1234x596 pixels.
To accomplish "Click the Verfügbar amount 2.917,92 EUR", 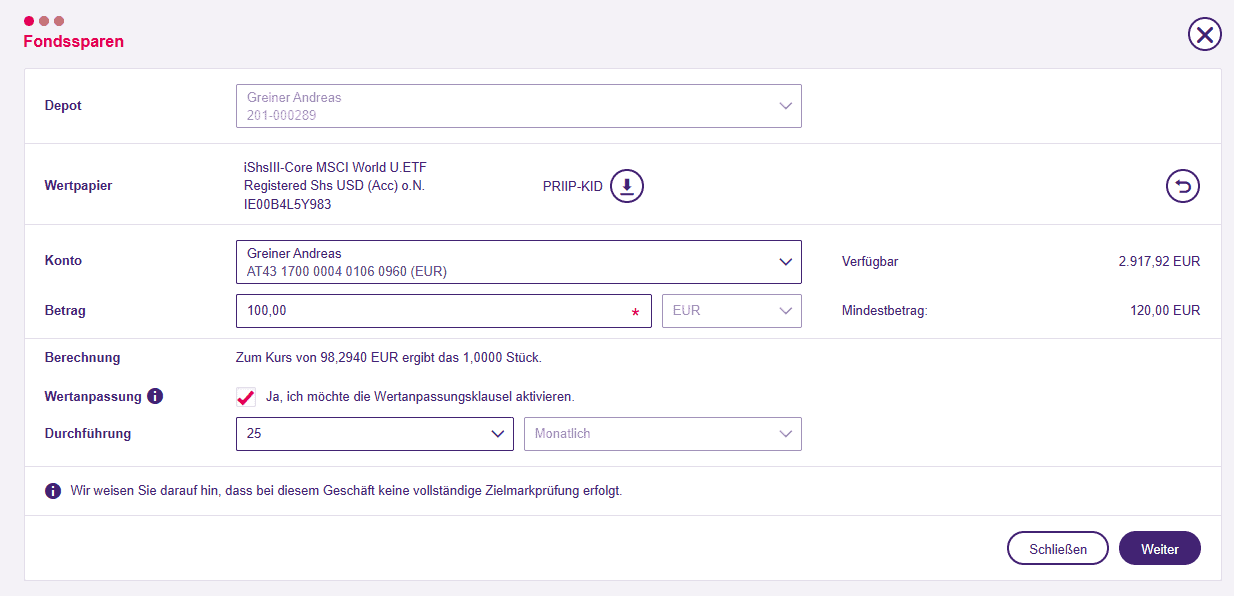I will (x=1159, y=262).
